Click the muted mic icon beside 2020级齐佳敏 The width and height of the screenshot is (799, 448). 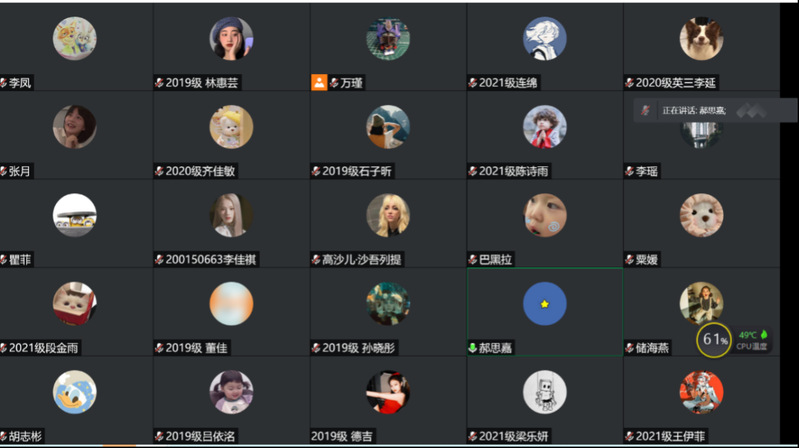click(159, 171)
